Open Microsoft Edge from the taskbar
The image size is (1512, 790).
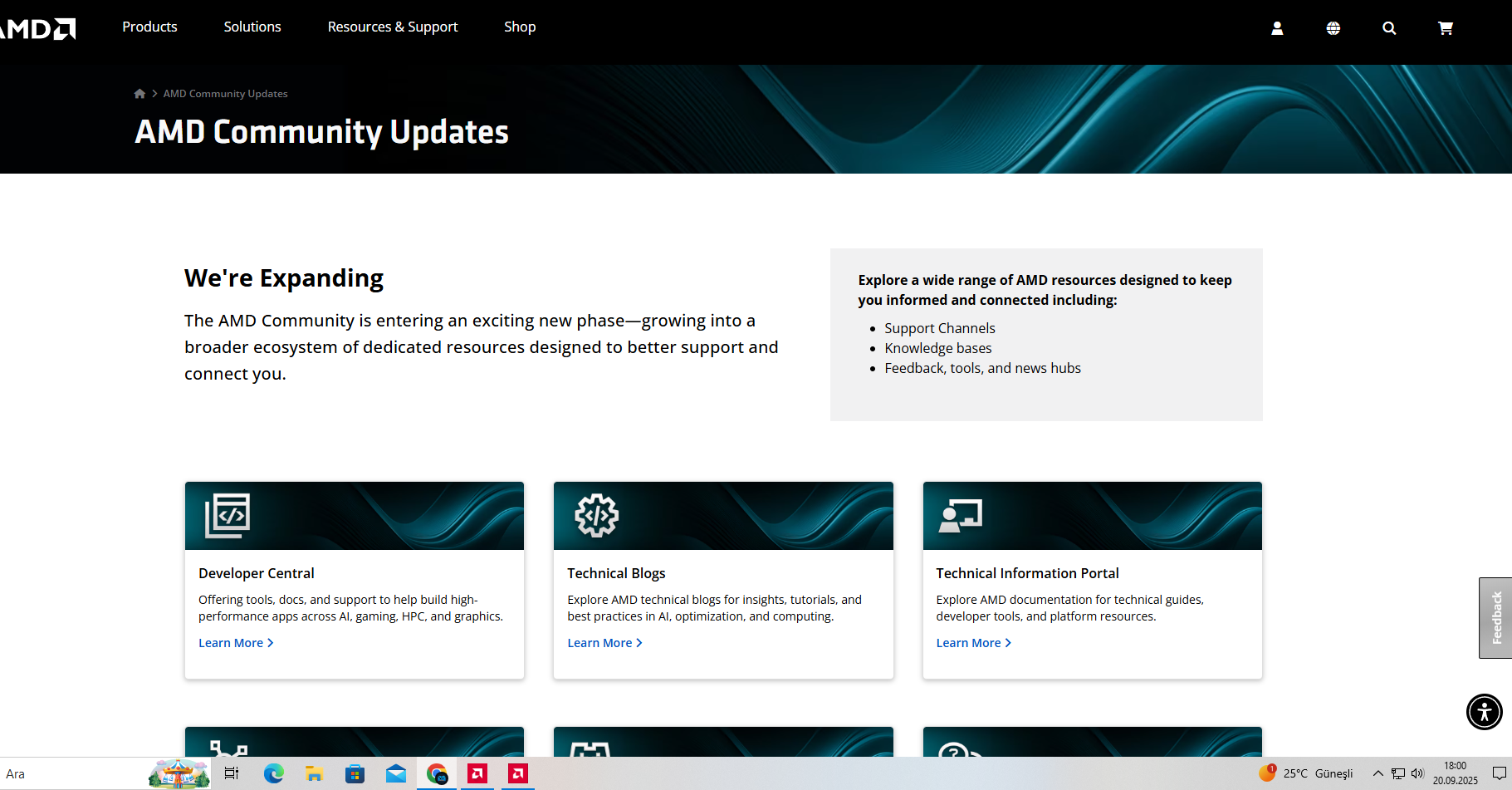point(273,774)
